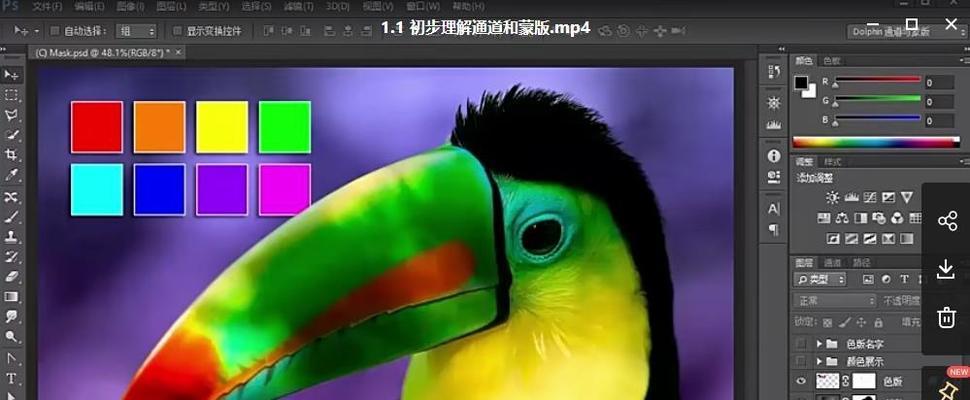The width and height of the screenshot is (970, 400).
Task: Add Color Balance adjustment
Action: (842, 218)
